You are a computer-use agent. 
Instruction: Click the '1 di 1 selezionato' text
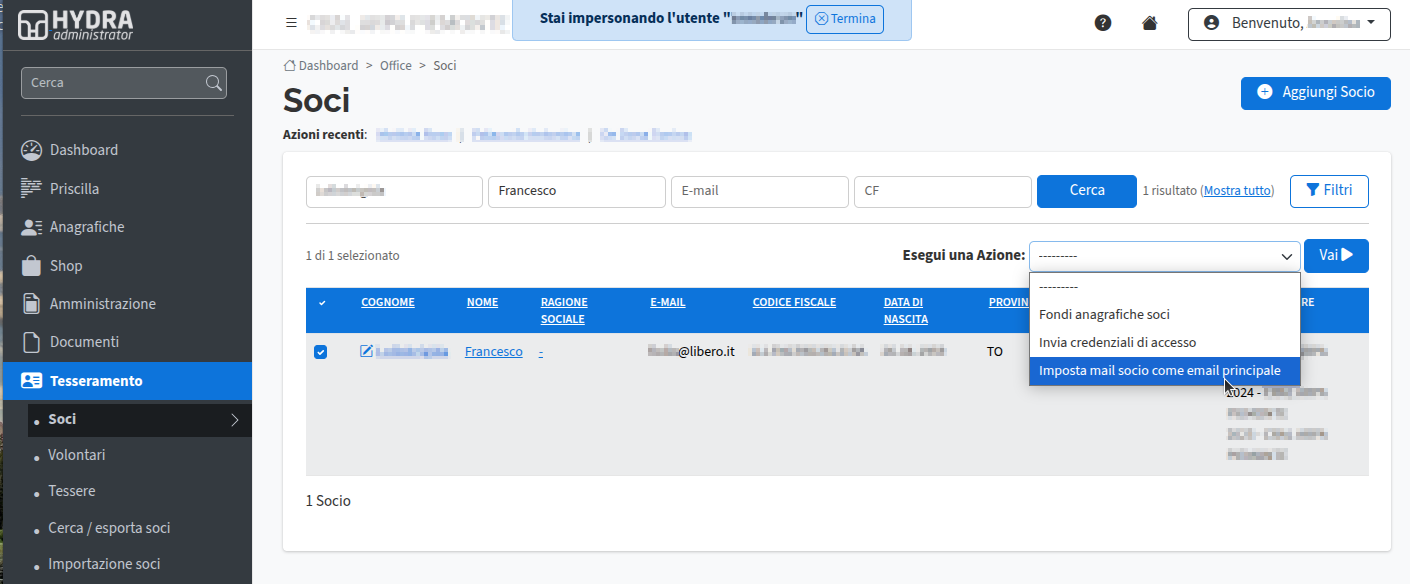point(352,256)
